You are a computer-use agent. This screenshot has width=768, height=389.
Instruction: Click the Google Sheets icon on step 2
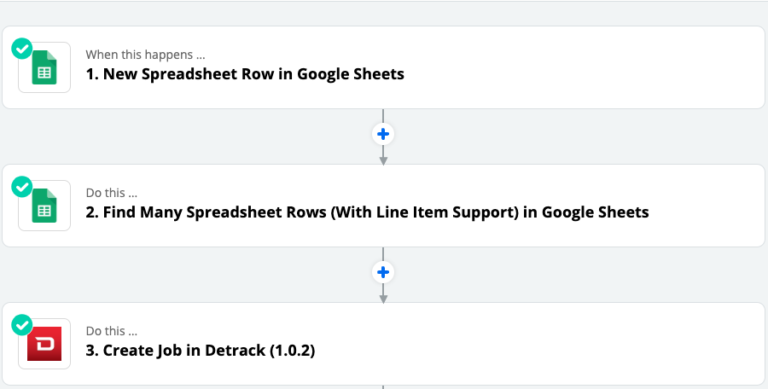coord(45,206)
